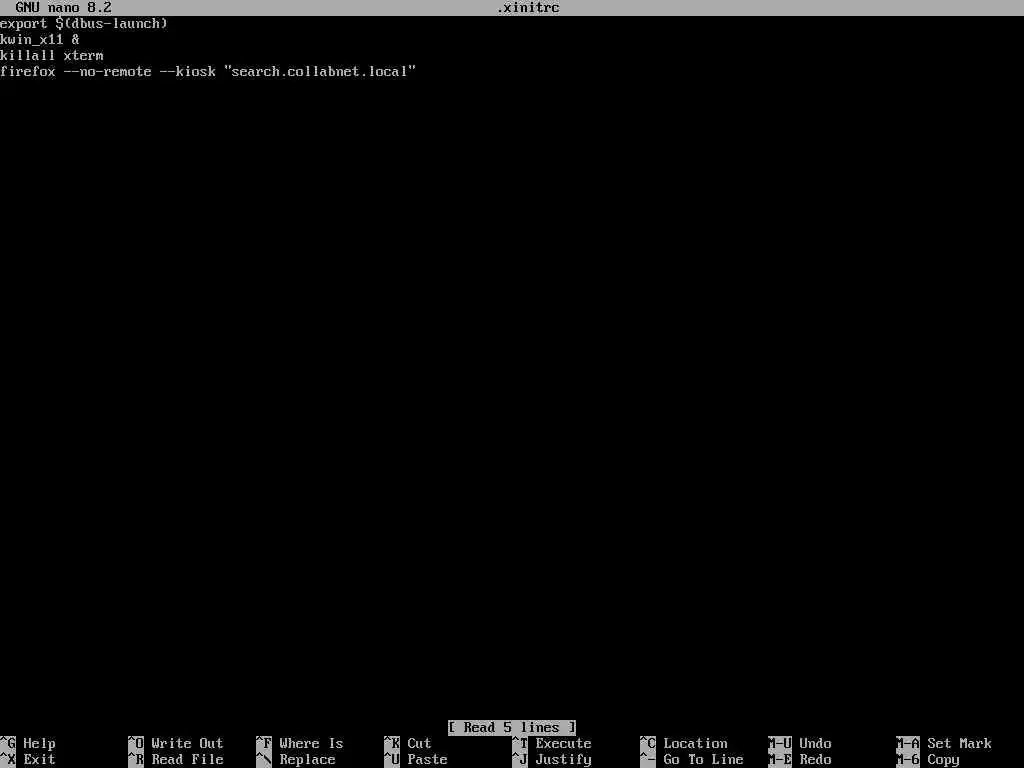Click the ^J Justify shortcut
The image size is (1024, 768).
(x=552, y=760)
